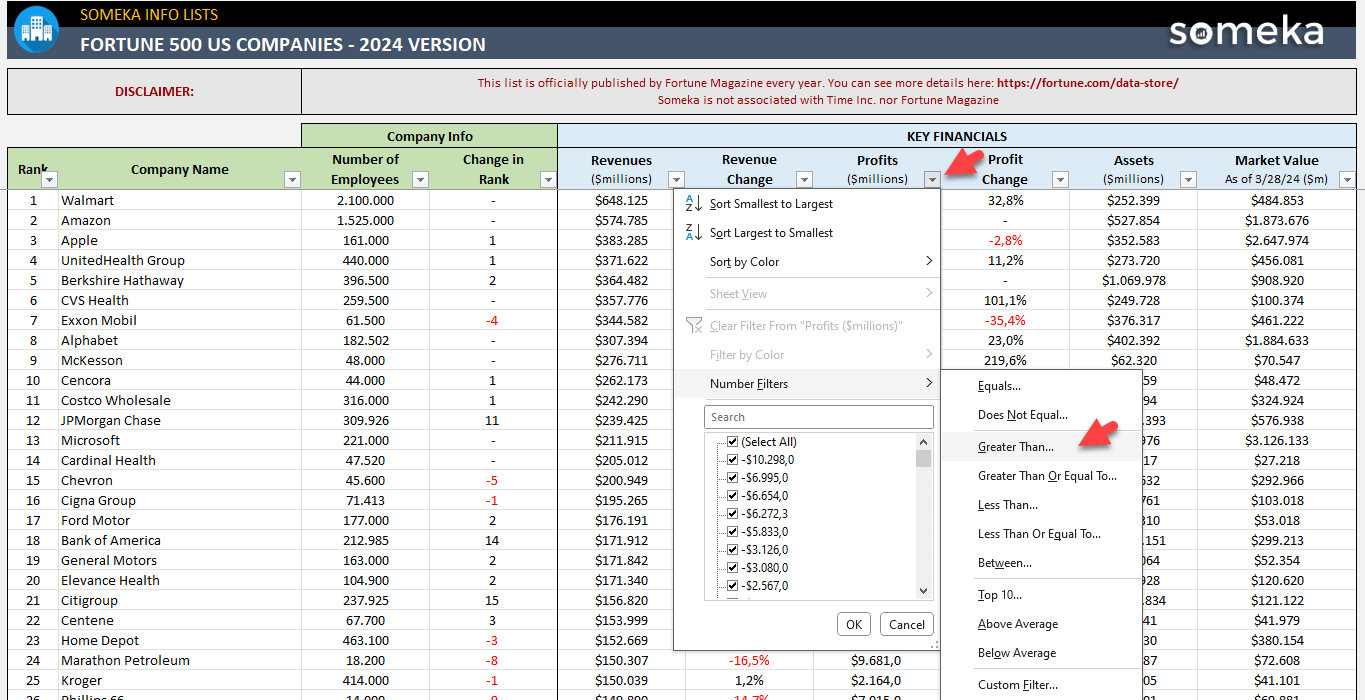Click the Someka brand logo text
This screenshot has height=700, width=1365.
tap(1246, 31)
